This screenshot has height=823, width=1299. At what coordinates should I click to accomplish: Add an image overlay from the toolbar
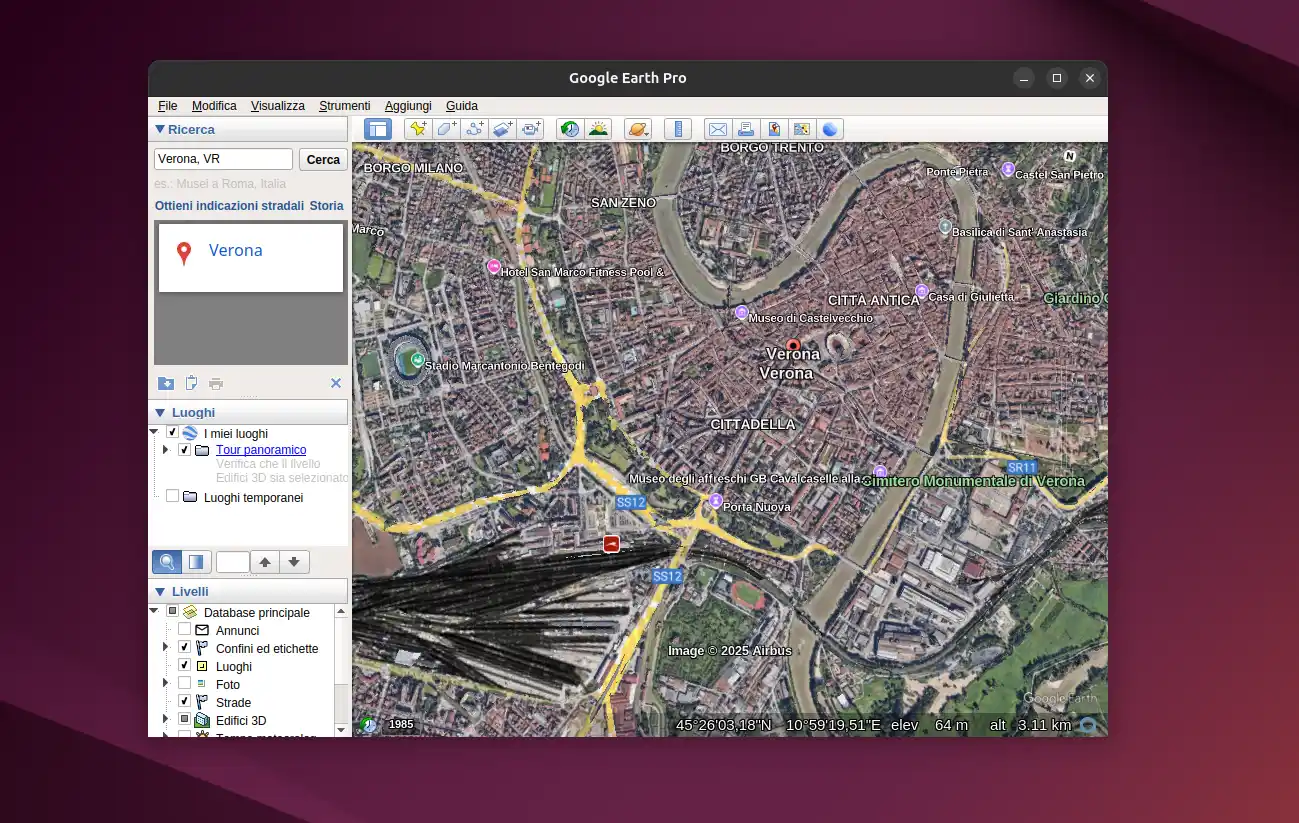(x=502, y=129)
